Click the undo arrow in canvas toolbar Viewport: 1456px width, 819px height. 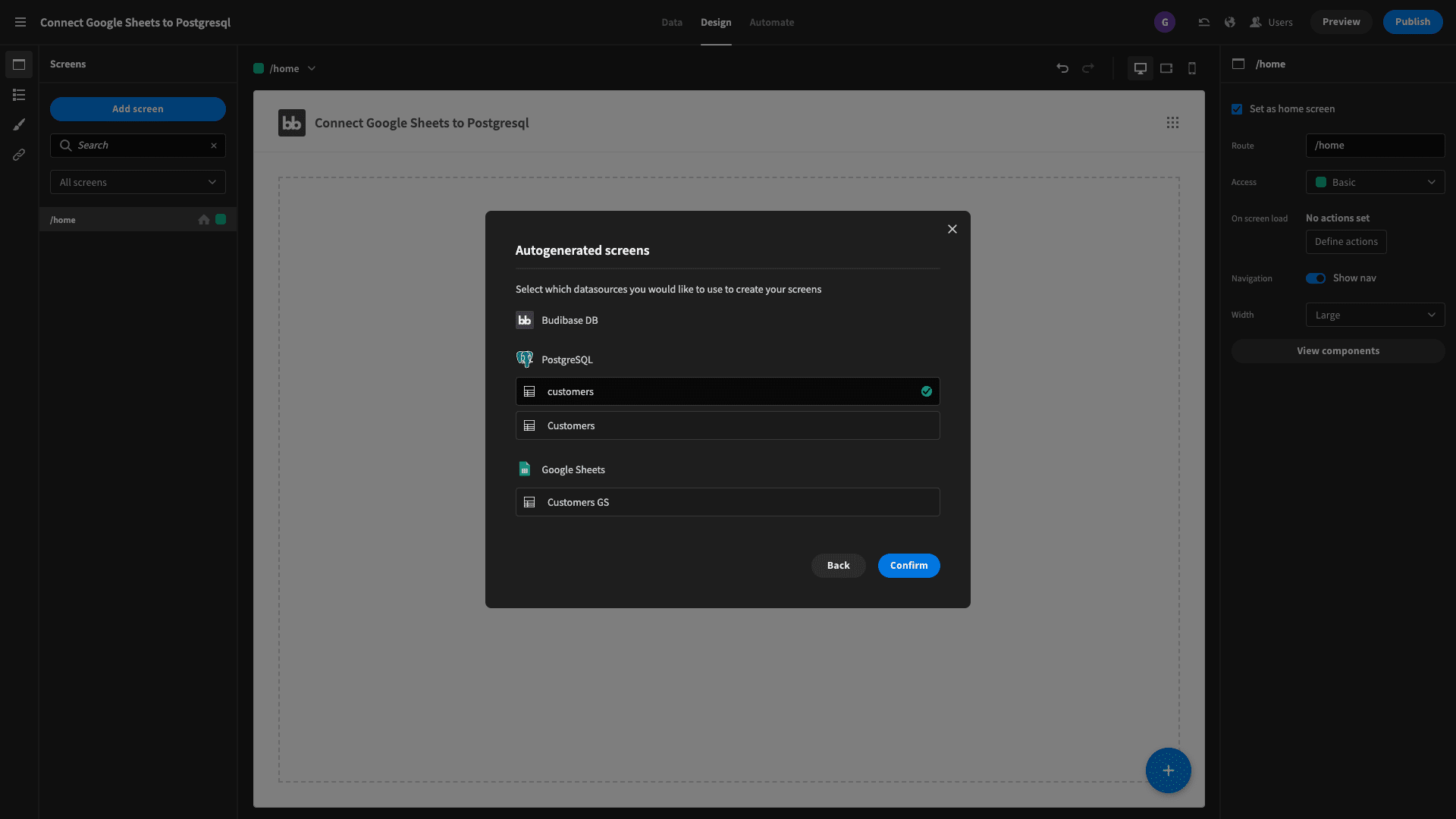tap(1062, 68)
